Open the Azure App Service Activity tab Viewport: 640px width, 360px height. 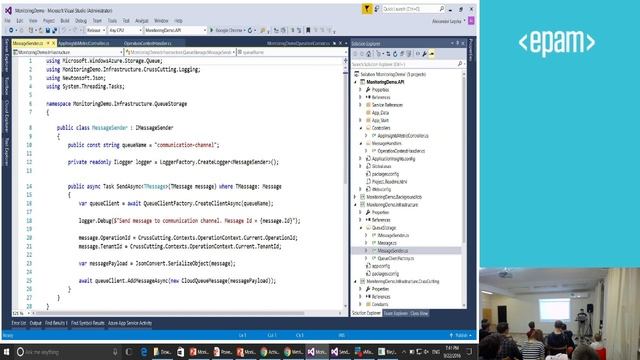pos(130,323)
